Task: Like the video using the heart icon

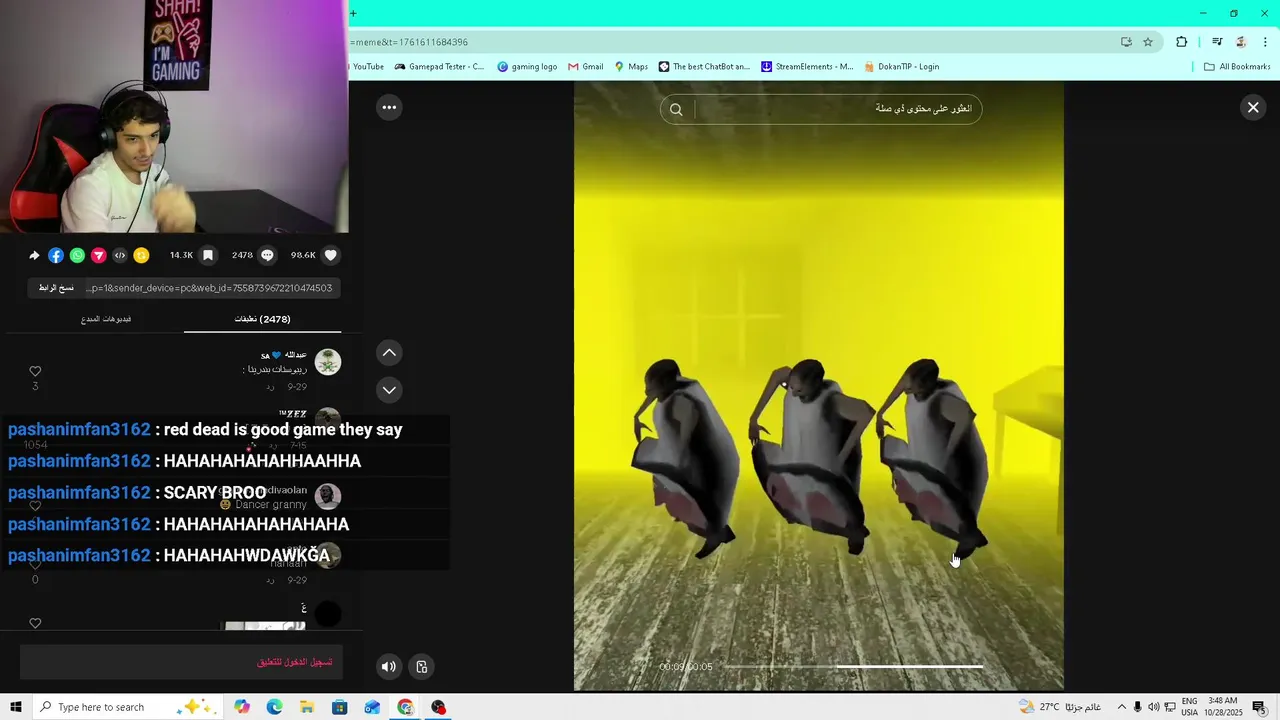Action: (x=331, y=255)
